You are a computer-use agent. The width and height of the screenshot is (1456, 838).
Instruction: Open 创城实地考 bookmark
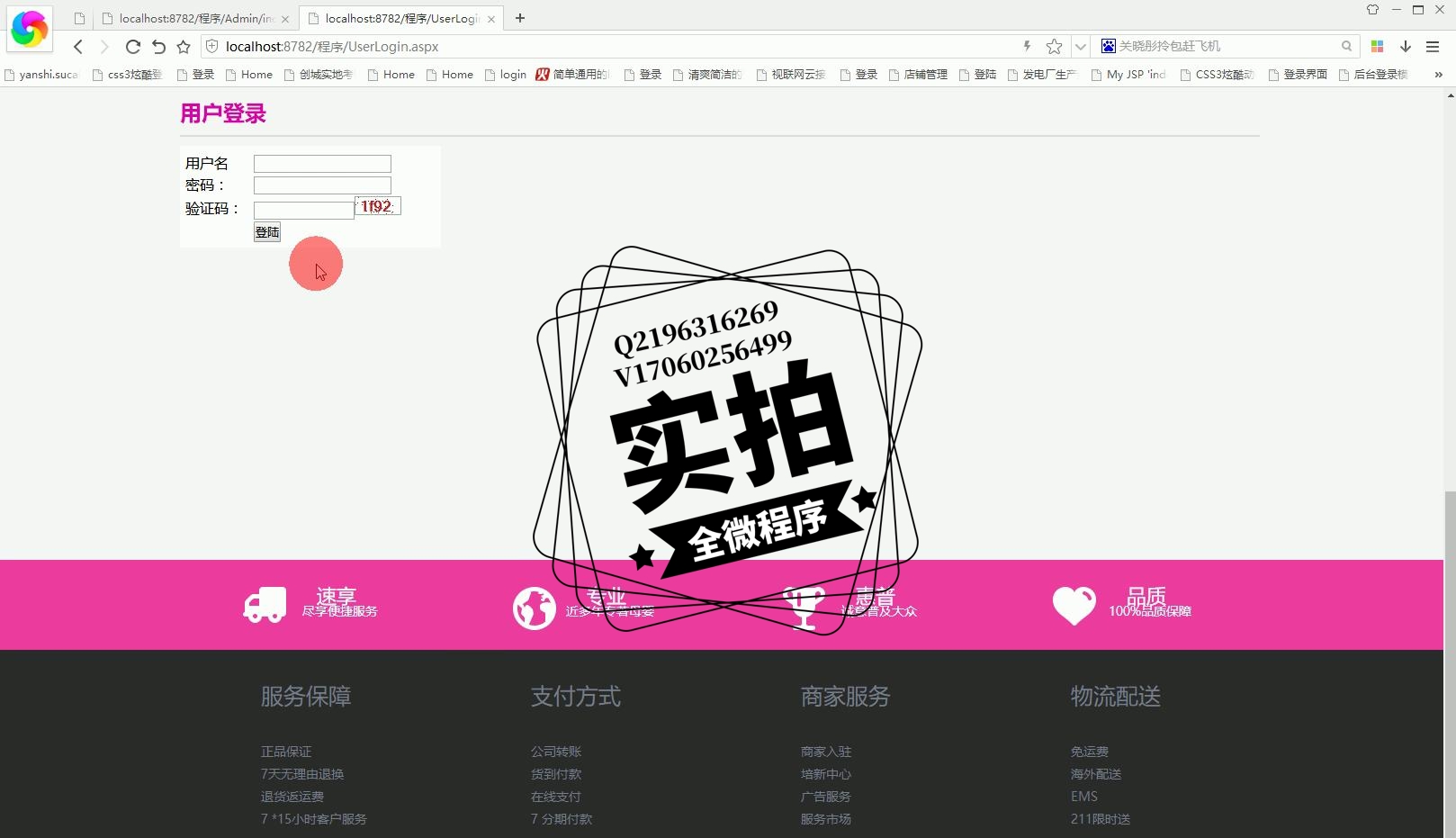[319, 75]
